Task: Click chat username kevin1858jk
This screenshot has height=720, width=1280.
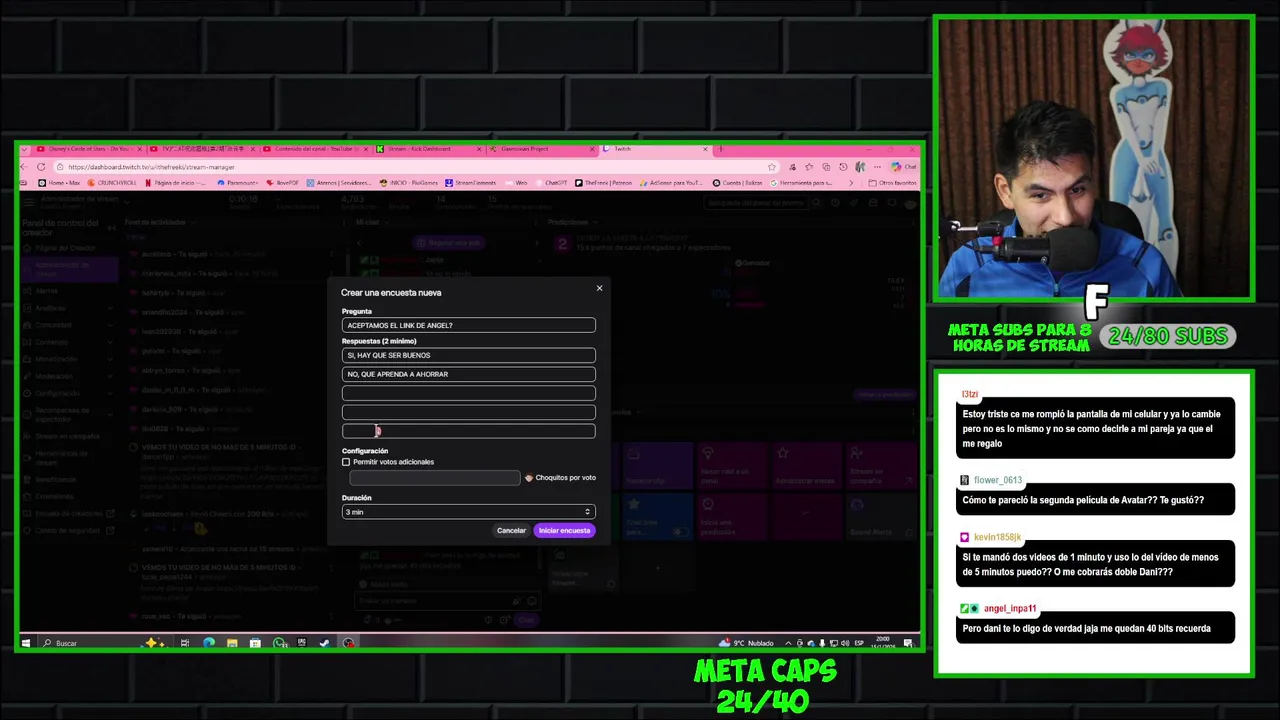Action: (998, 537)
